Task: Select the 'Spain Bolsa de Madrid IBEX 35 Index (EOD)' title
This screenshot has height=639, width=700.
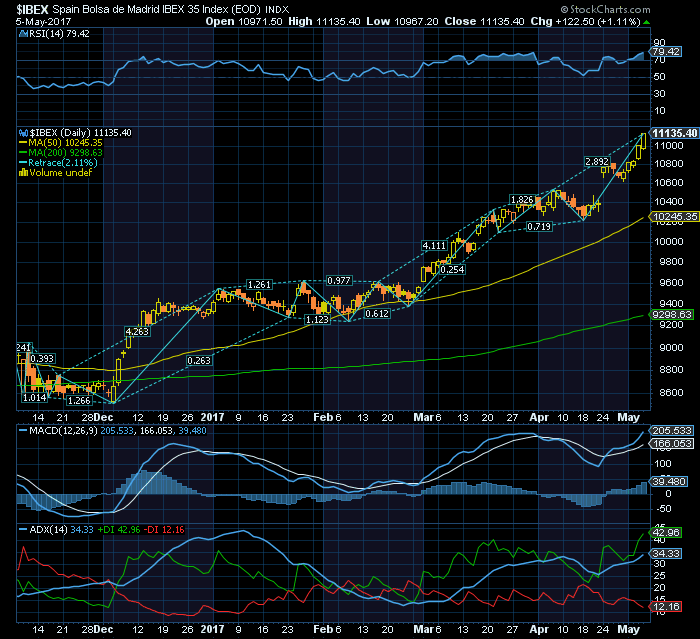Action: (x=156, y=9)
